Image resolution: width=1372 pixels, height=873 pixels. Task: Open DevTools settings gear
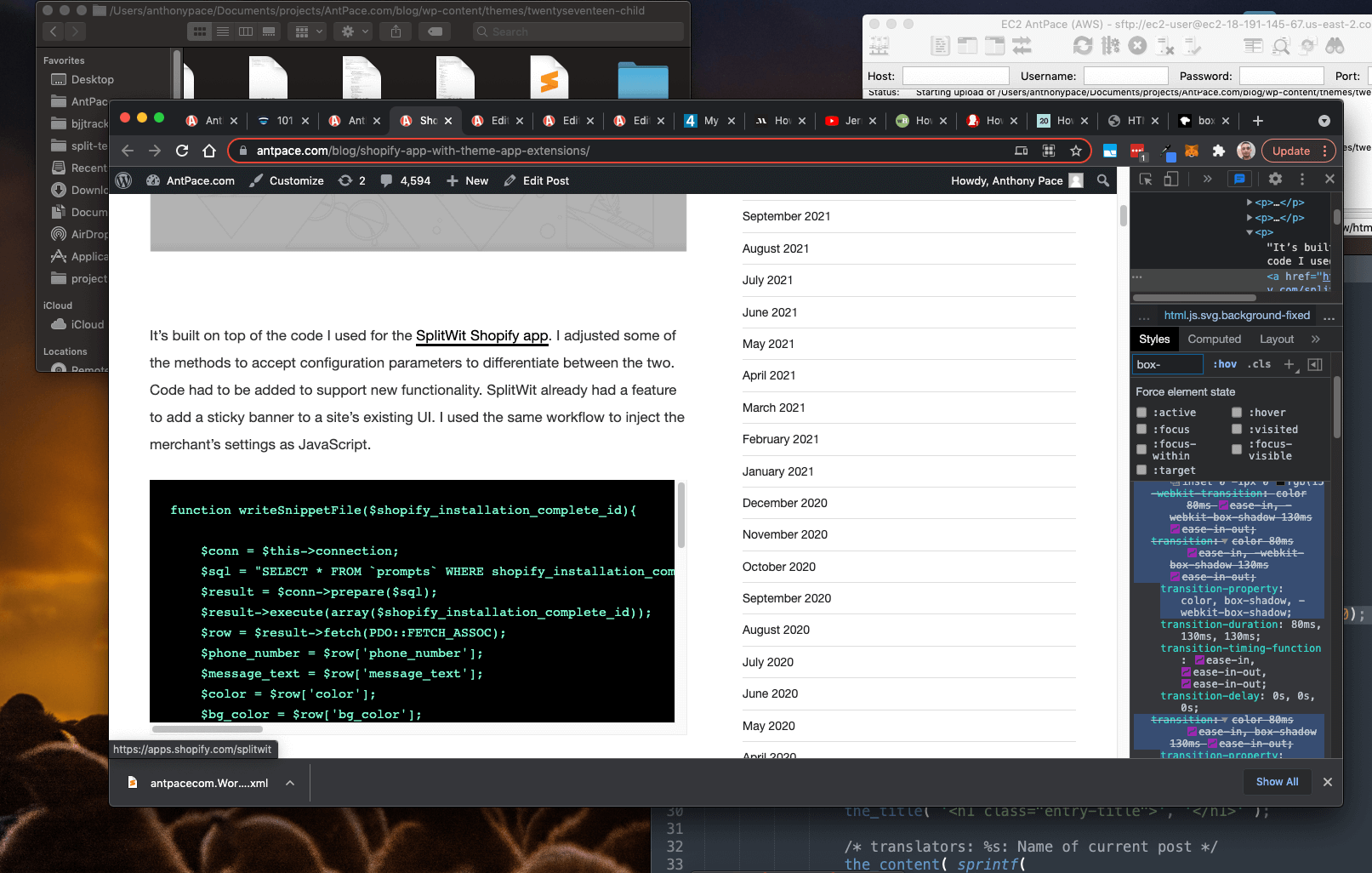pyautogui.click(x=1275, y=179)
